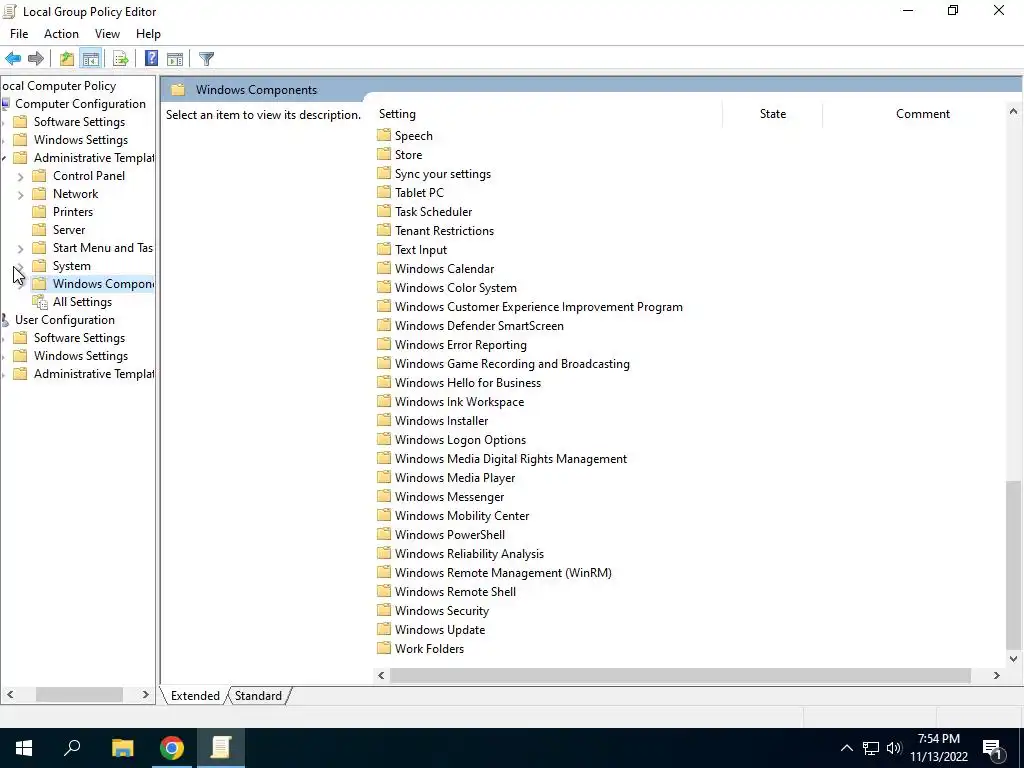Click the taskbar clock showing 7:54 PM
This screenshot has height=768, width=1024.
point(938,748)
